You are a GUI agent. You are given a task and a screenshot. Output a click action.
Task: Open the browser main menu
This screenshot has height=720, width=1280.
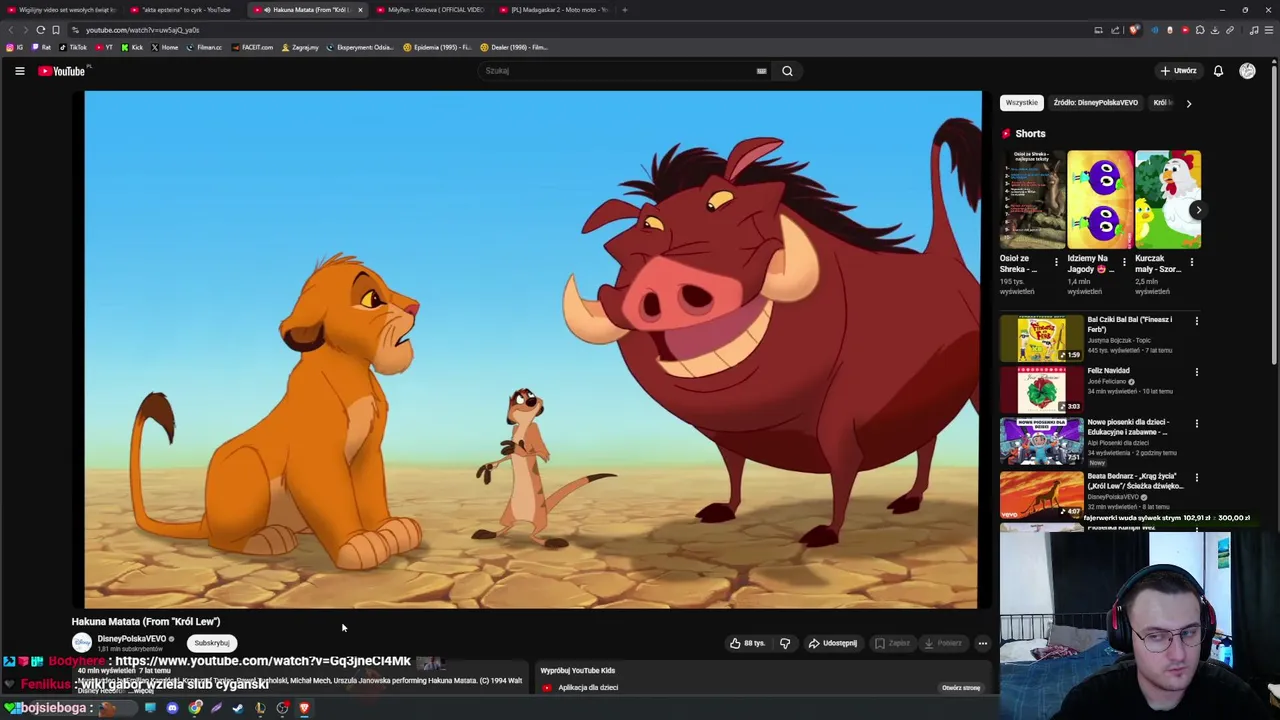(1269, 30)
